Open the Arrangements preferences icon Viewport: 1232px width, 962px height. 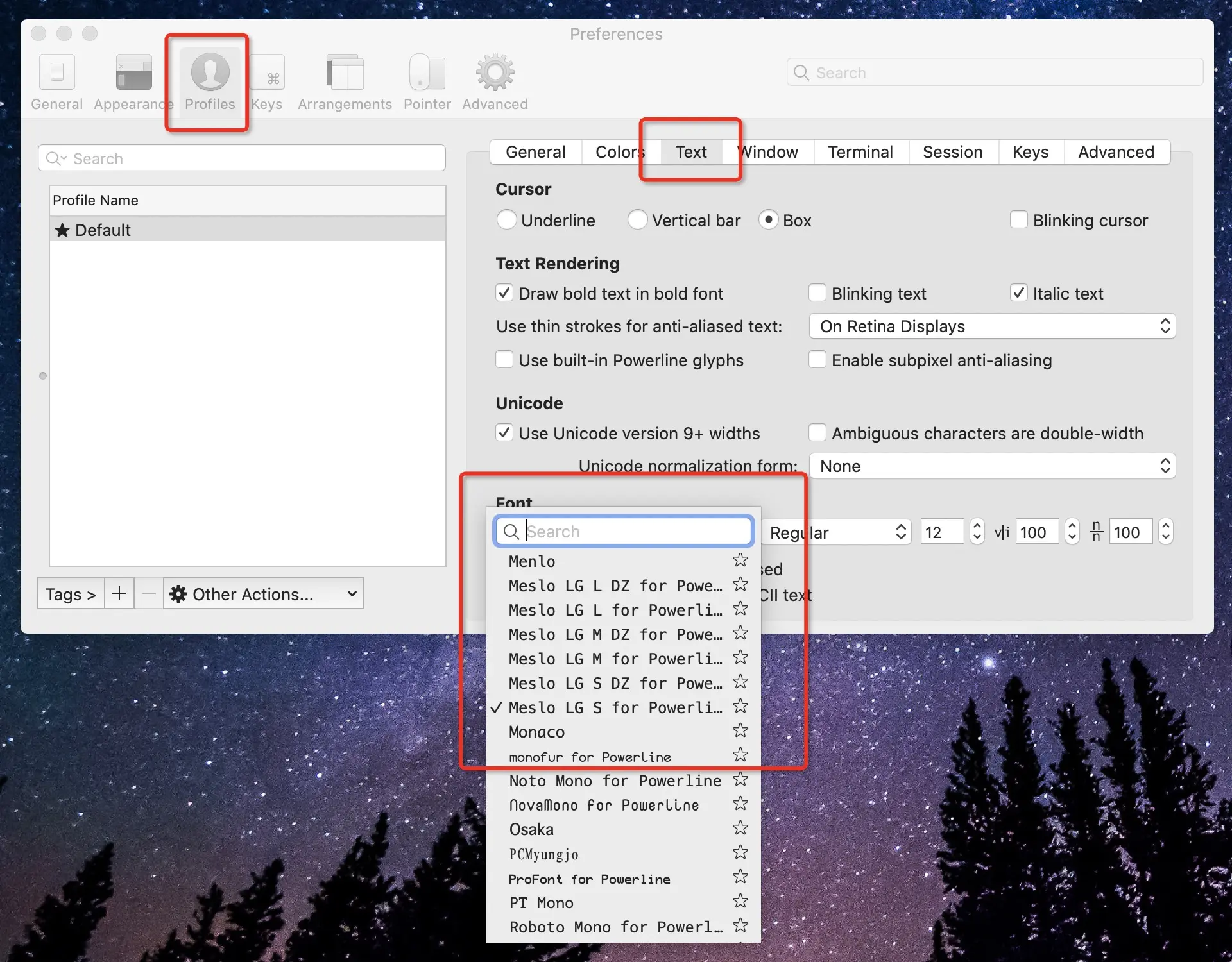click(345, 73)
